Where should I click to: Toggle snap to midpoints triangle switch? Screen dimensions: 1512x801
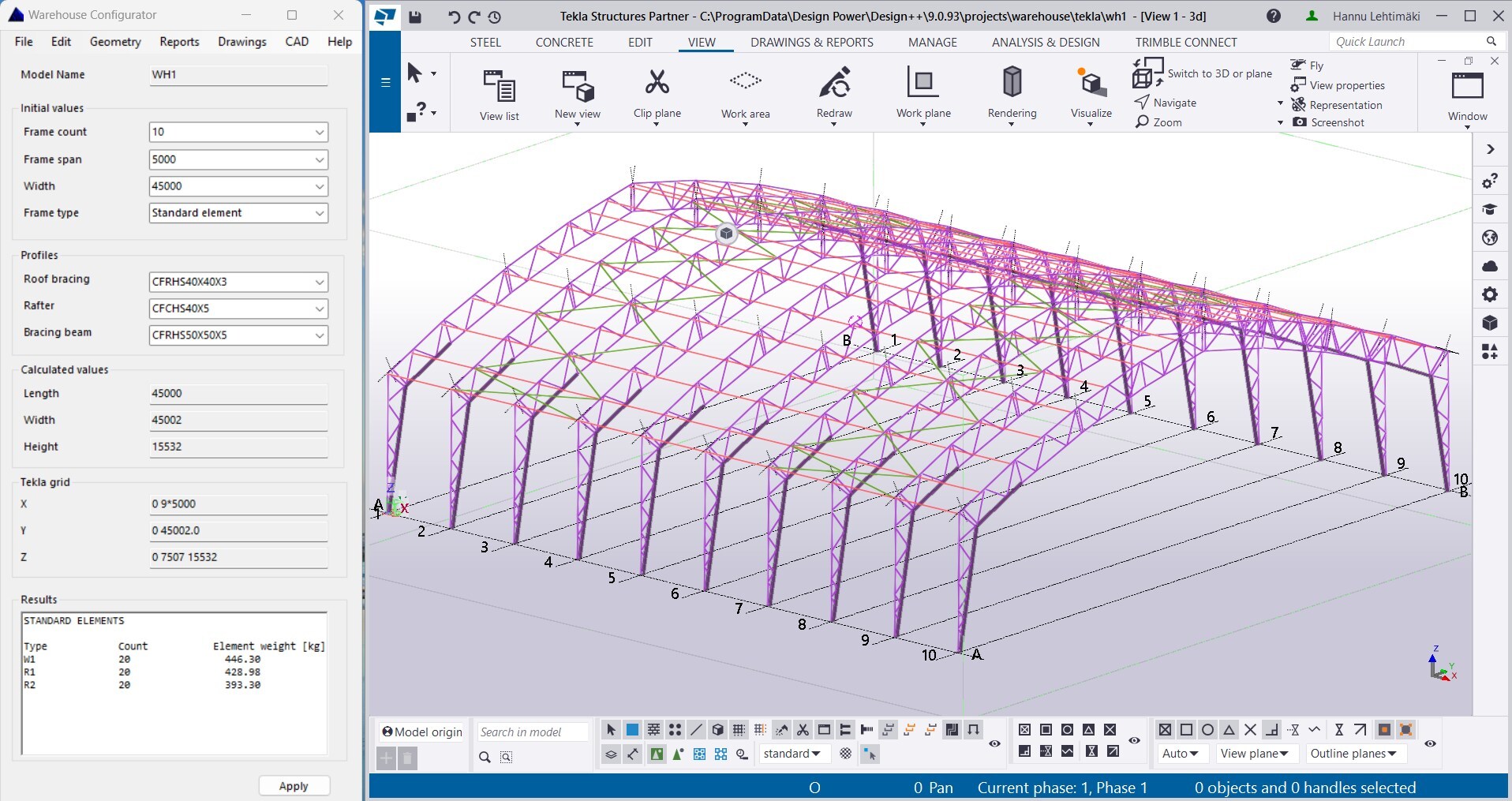(1229, 730)
